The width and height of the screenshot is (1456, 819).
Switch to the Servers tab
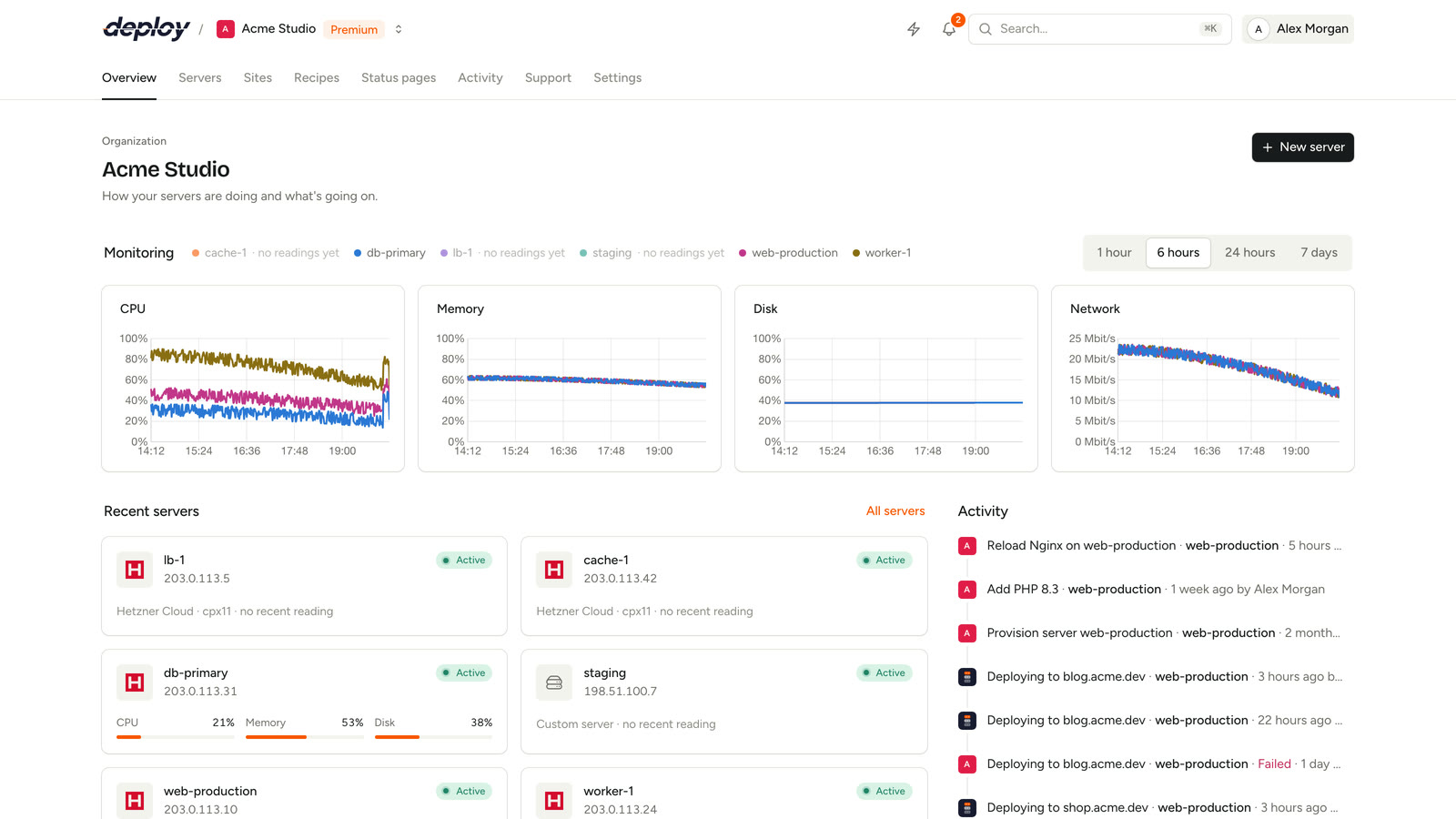(200, 78)
